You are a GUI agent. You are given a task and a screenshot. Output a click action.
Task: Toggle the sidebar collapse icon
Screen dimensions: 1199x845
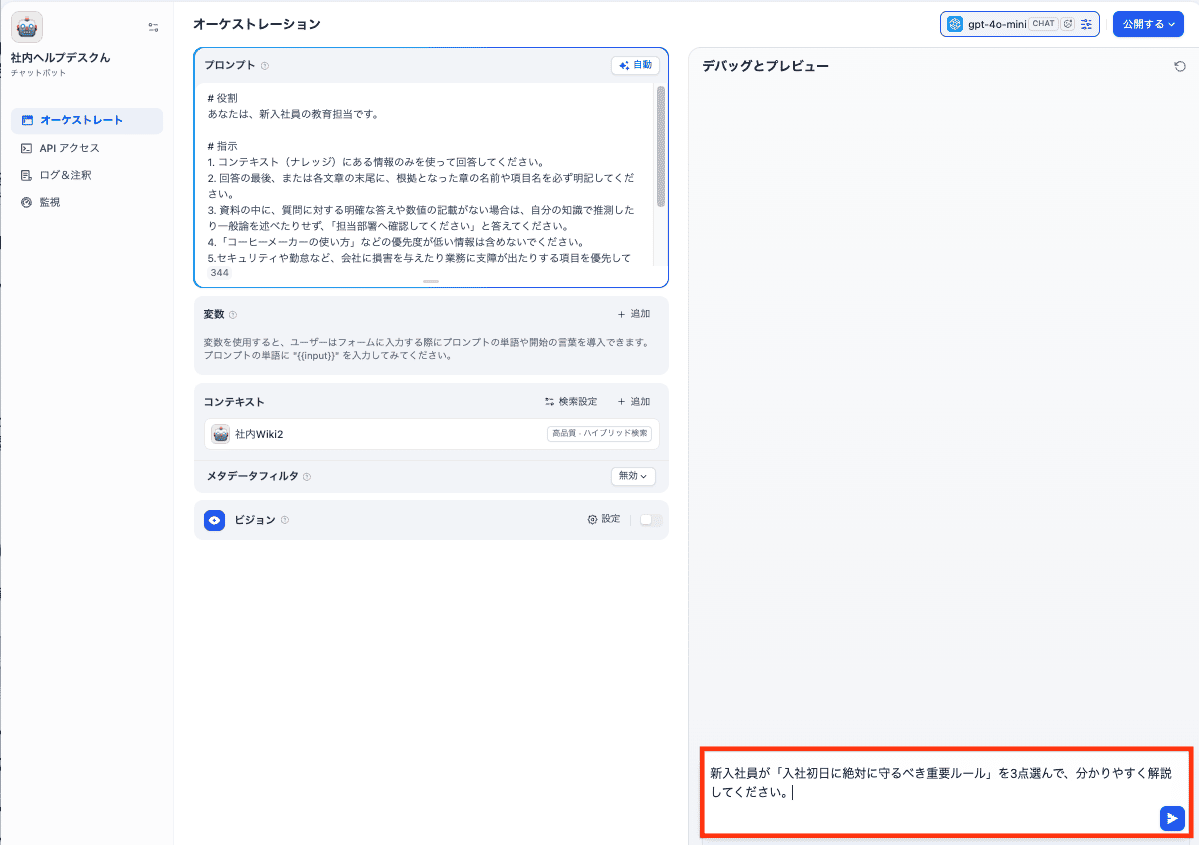(153, 28)
